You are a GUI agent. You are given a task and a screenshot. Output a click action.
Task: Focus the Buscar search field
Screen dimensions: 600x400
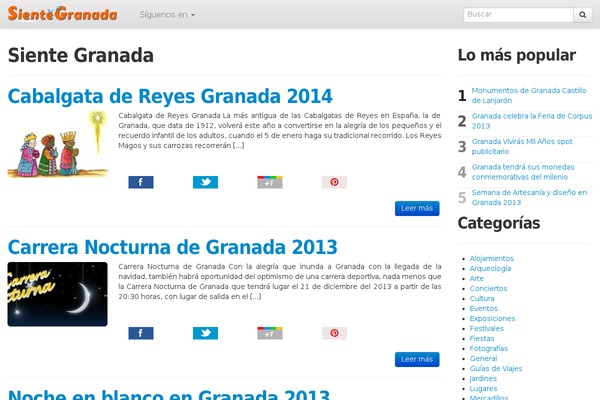[x=518, y=15]
